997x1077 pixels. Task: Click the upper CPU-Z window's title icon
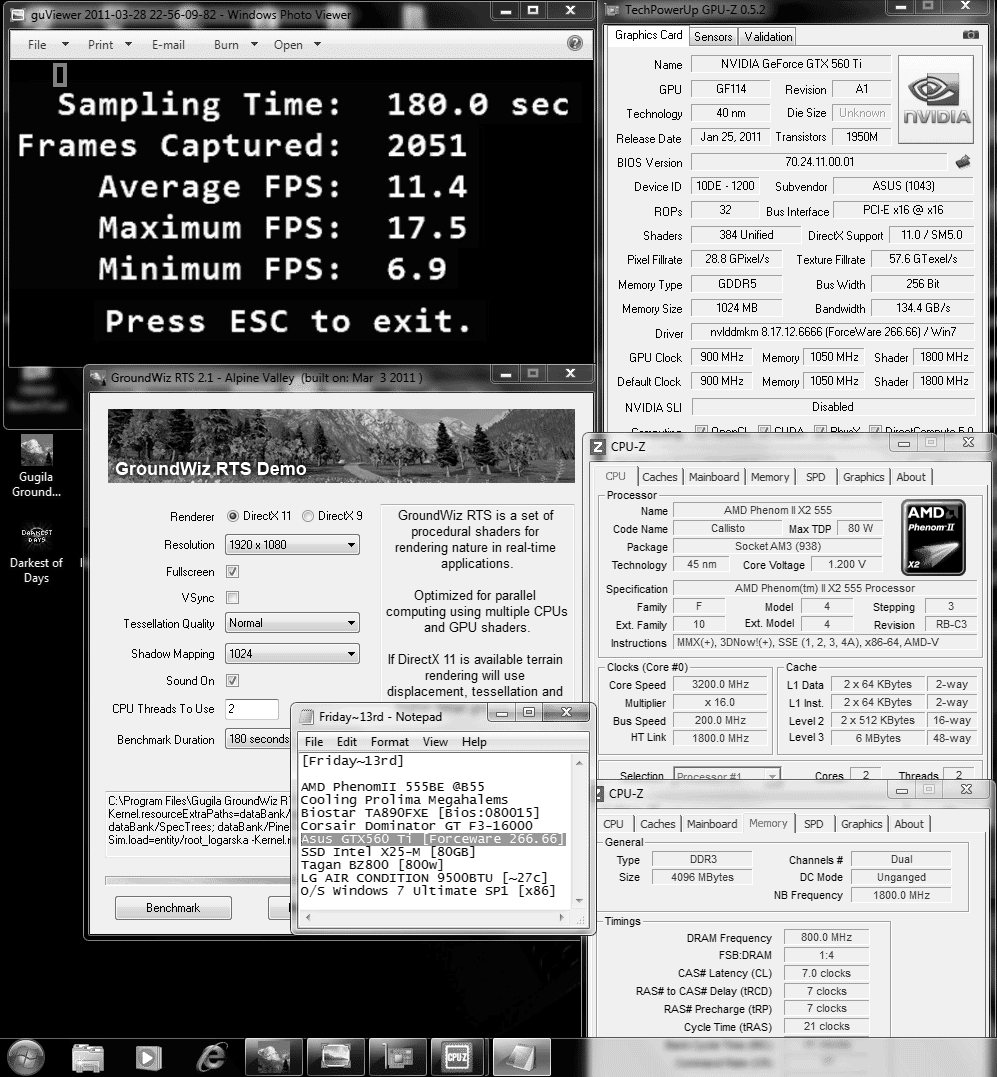pyautogui.click(x=598, y=447)
